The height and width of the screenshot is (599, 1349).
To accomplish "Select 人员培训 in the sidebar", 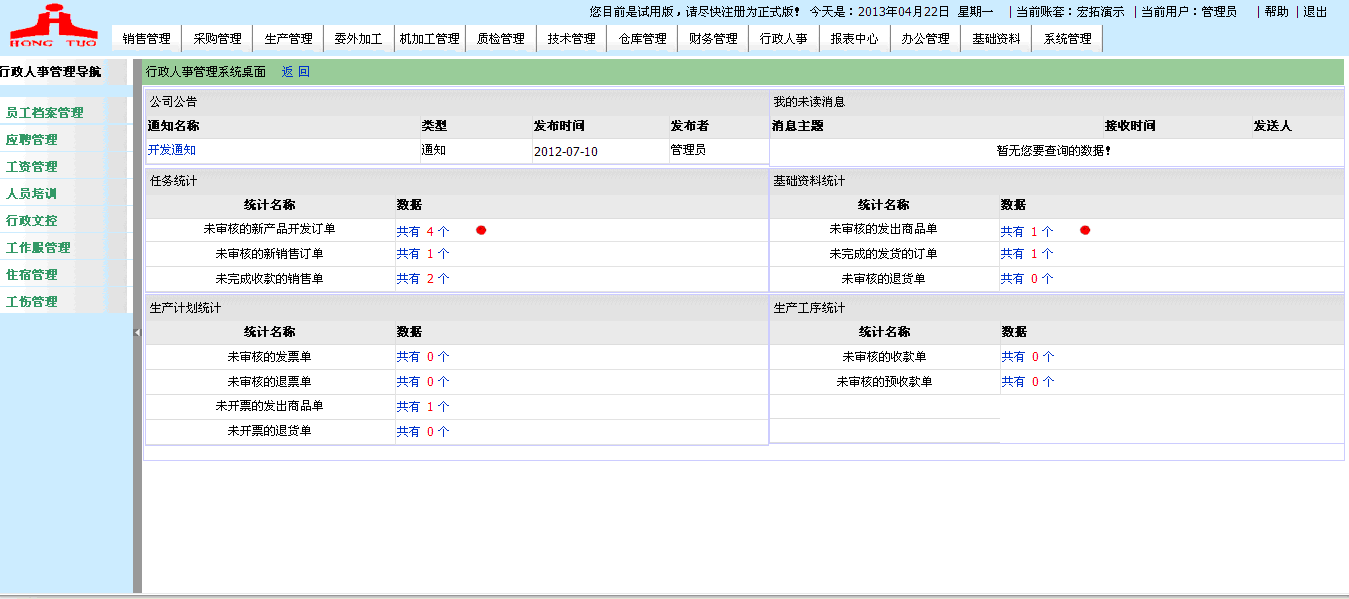I will coord(32,194).
